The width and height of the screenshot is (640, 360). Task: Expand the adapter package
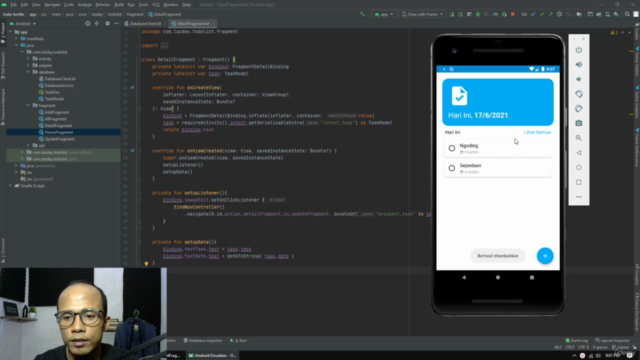tap(28, 65)
